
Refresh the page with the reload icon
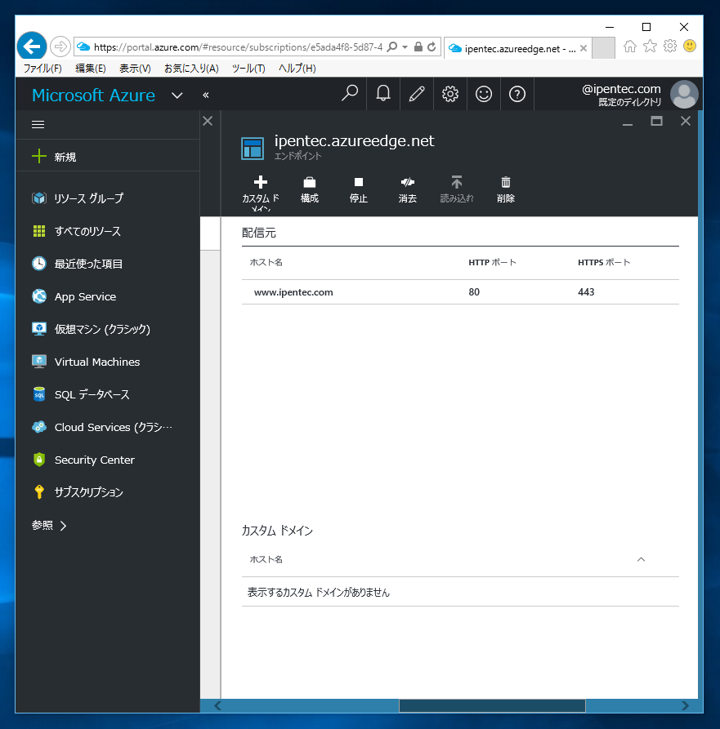(432, 47)
